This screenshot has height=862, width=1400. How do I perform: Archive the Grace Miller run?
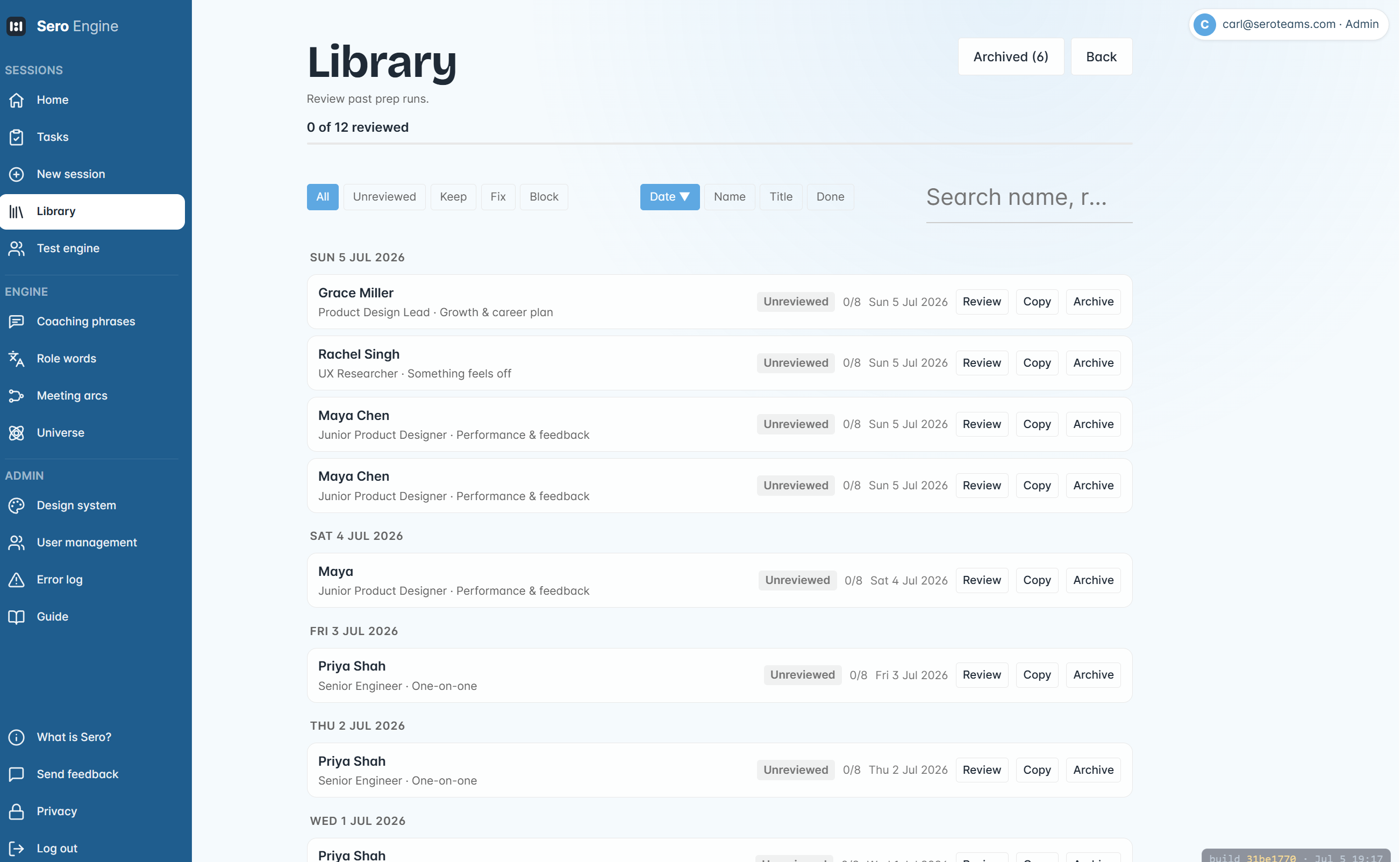tap(1093, 302)
